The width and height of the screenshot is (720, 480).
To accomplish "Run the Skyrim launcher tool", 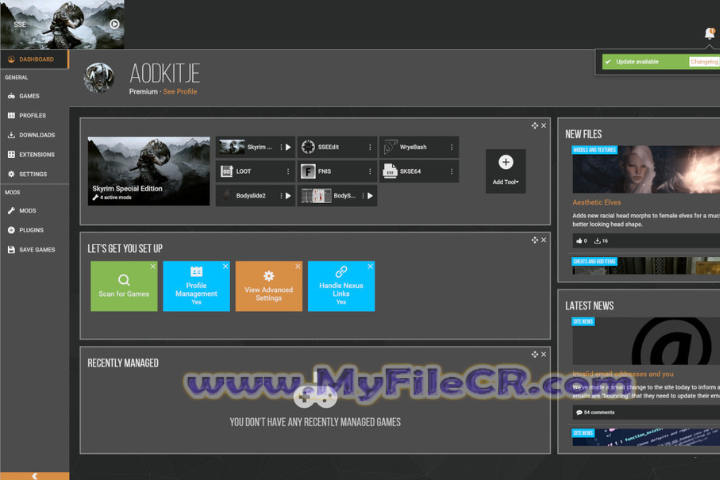I will [288, 147].
